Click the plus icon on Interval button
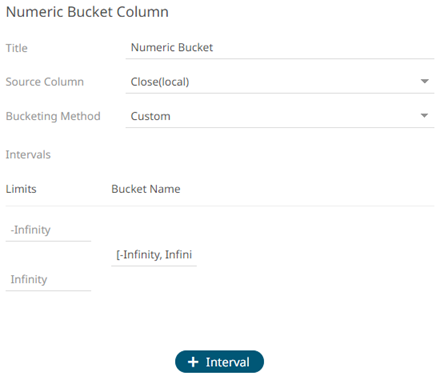436x380 pixels. pos(193,362)
